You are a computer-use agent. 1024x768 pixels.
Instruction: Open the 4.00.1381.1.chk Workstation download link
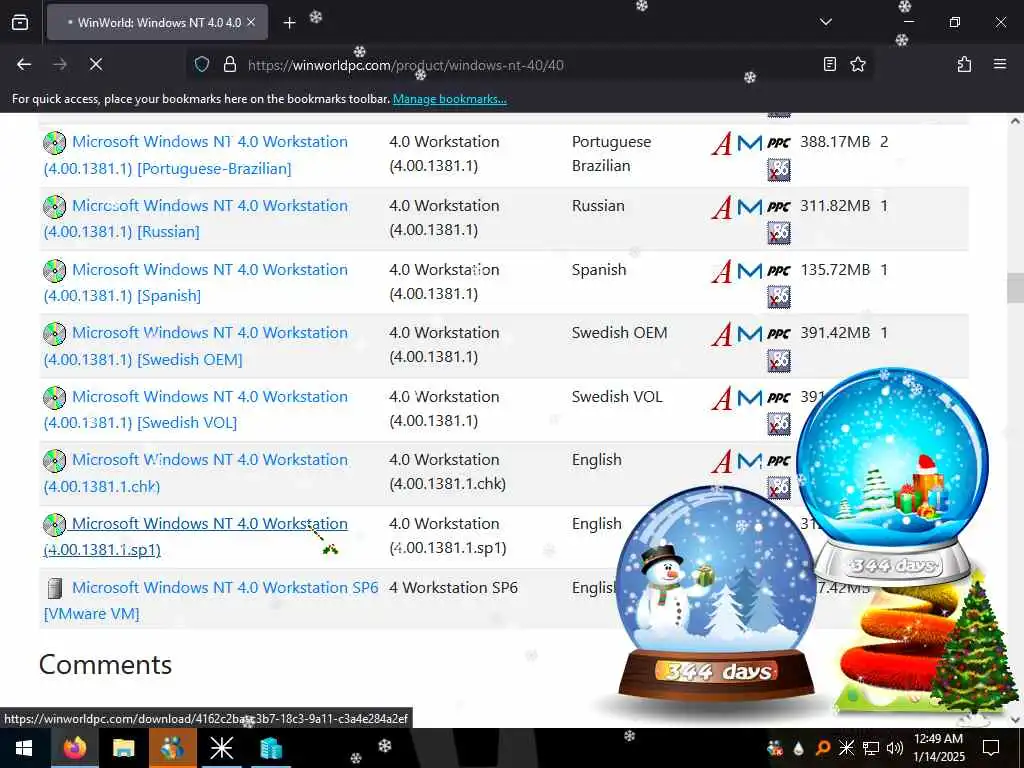(x=196, y=473)
